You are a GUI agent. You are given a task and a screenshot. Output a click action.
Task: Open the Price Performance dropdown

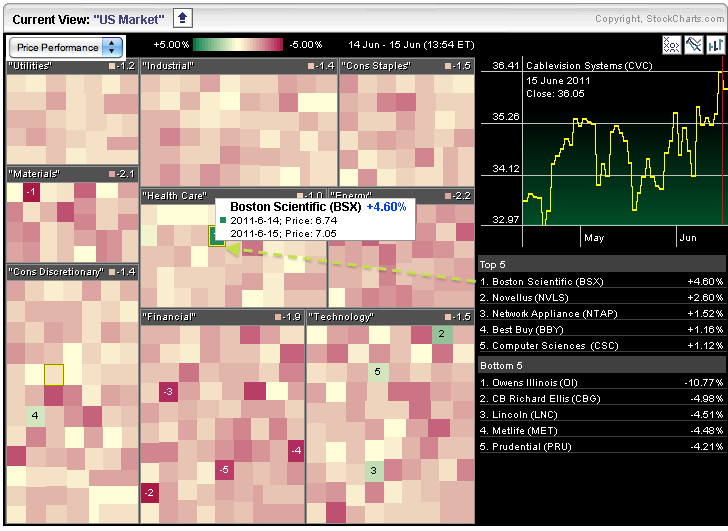point(65,47)
